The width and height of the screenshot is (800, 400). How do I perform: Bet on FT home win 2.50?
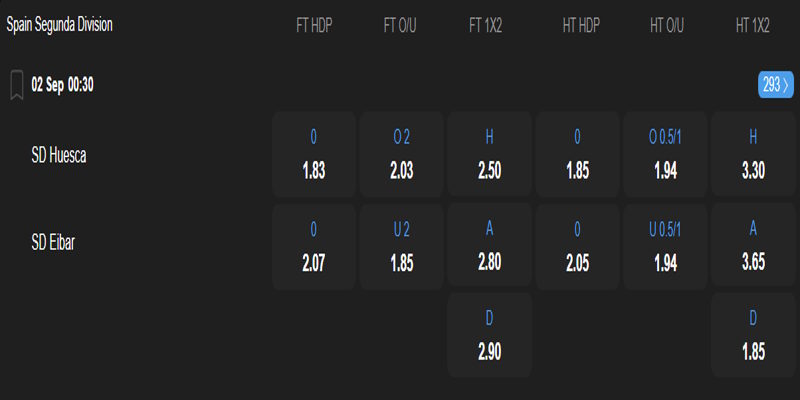click(x=490, y=155)
